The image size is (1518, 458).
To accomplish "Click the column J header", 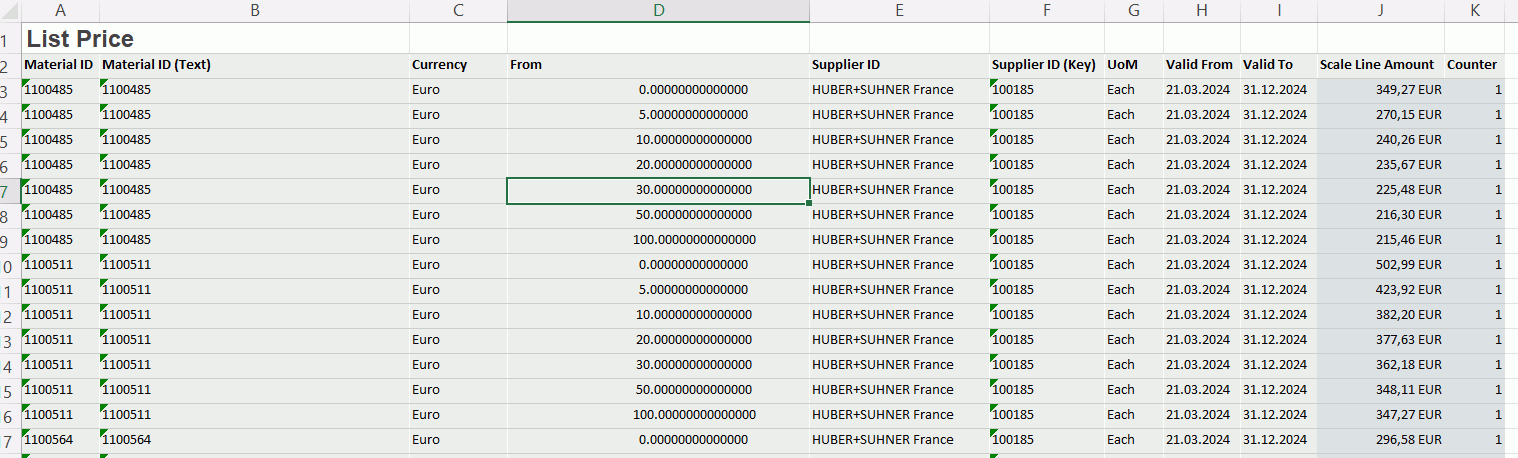I will (x=1380, y=11).
